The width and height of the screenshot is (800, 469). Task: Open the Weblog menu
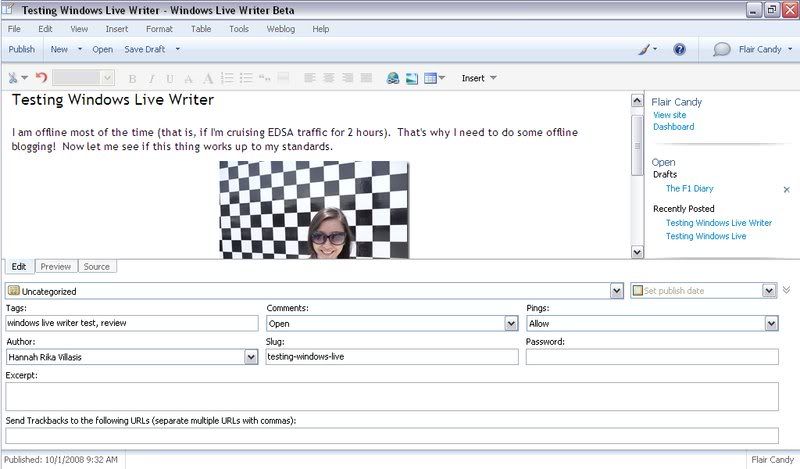[x=281, y=29]
